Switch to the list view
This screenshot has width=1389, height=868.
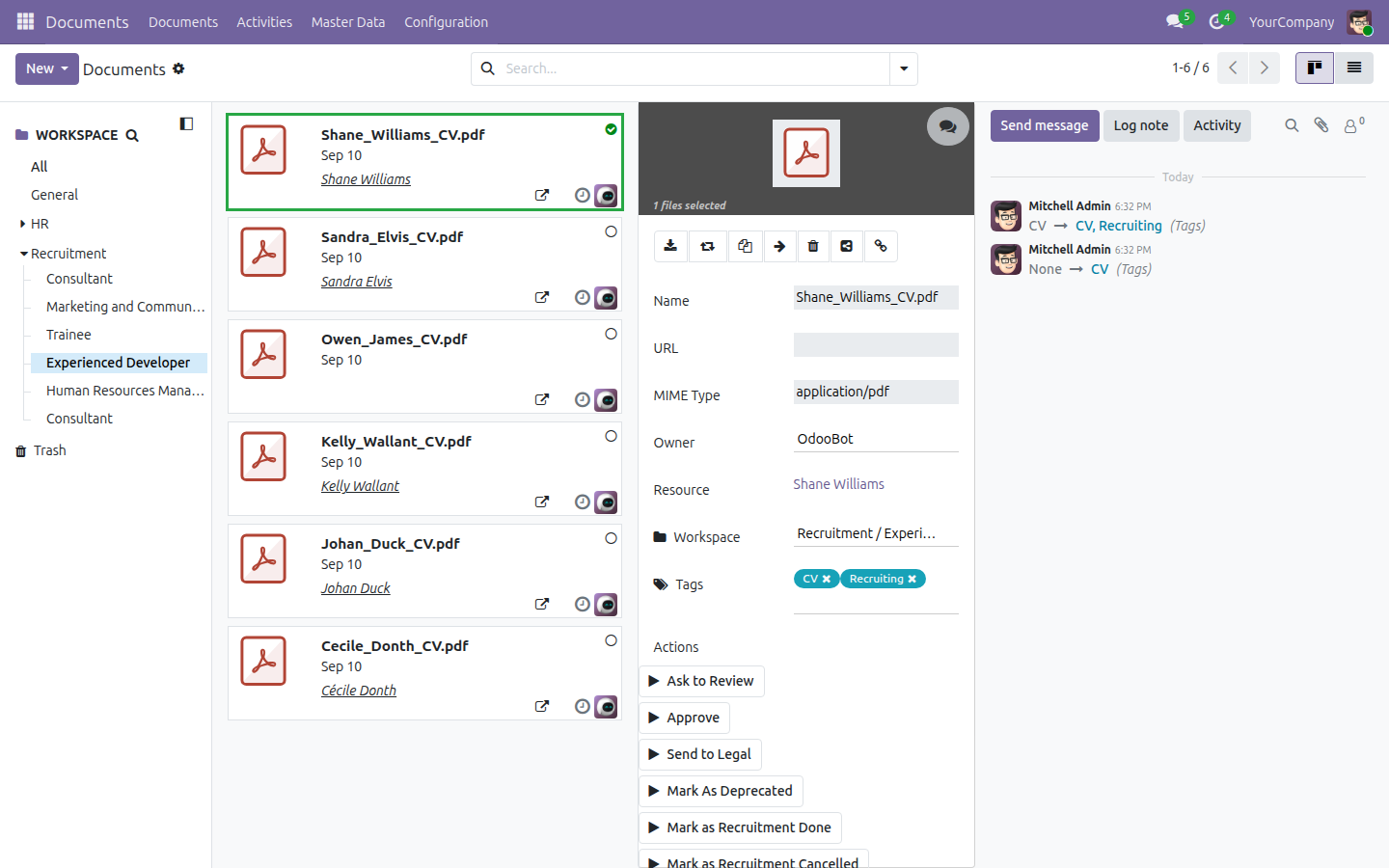pyautogui.click(x=1354, y=68)
